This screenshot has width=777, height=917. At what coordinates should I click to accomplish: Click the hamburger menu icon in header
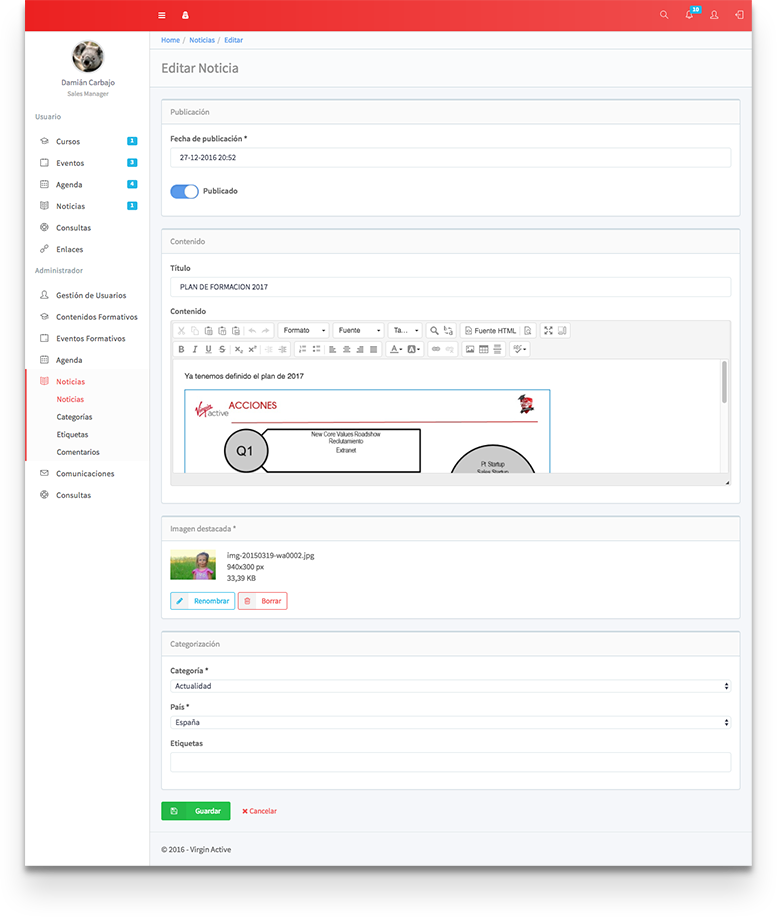(162, 15)
